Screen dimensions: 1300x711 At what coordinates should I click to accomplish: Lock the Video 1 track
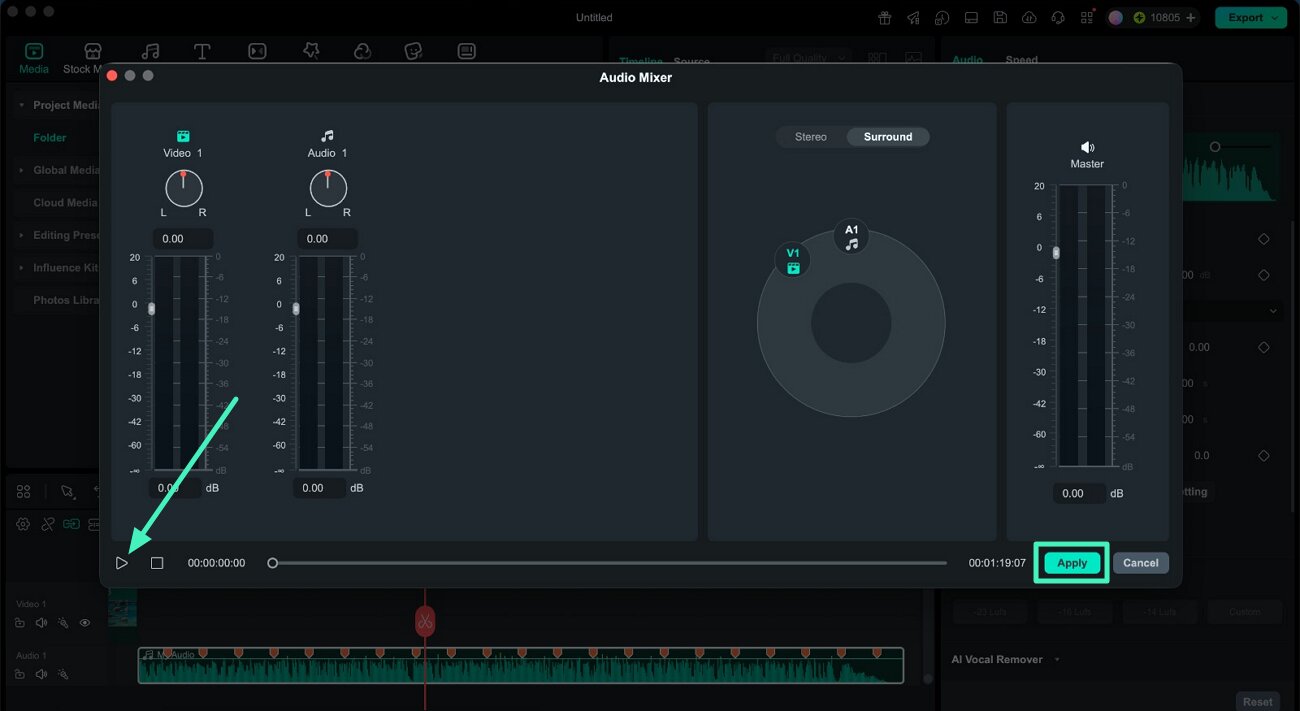tap(20, 623)
